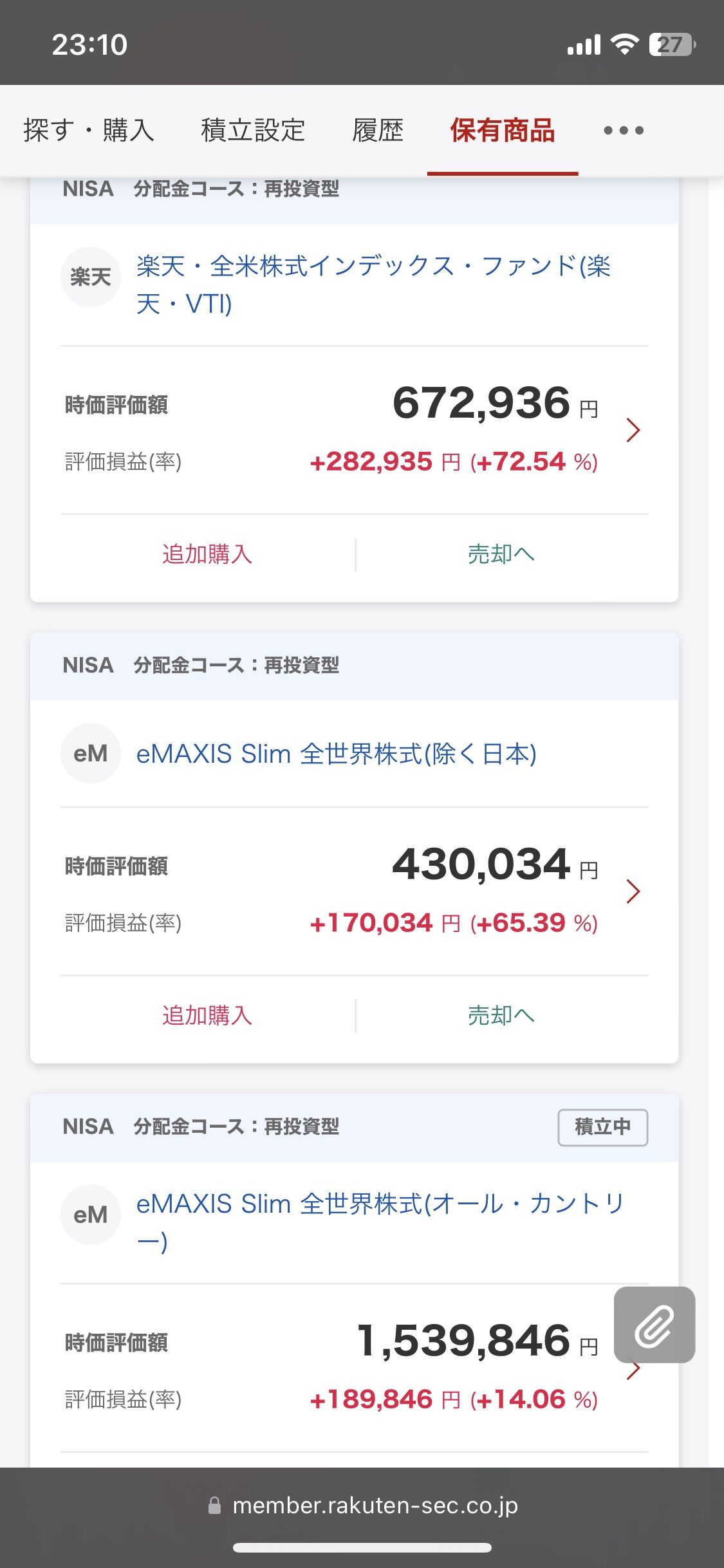This screenshot has height=1568, width=724.
Task: Tap the paperclip attachment floating icon
Action: point(654,1325)
